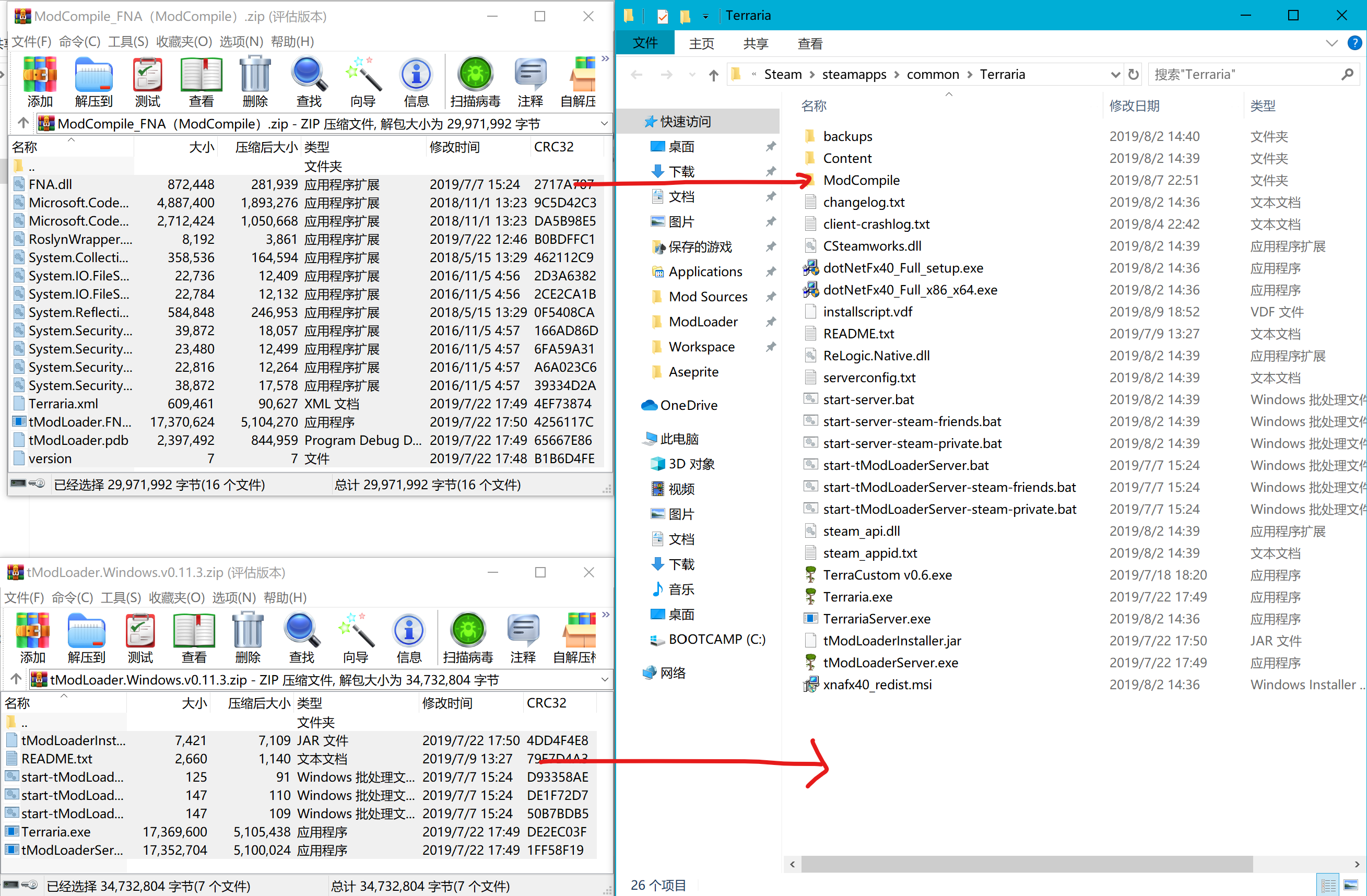Image resolution: width=1367 pixels, height=896 pixels.
Task: Switch to View tab in Explorer ribbon
Action: click(810, 44)
